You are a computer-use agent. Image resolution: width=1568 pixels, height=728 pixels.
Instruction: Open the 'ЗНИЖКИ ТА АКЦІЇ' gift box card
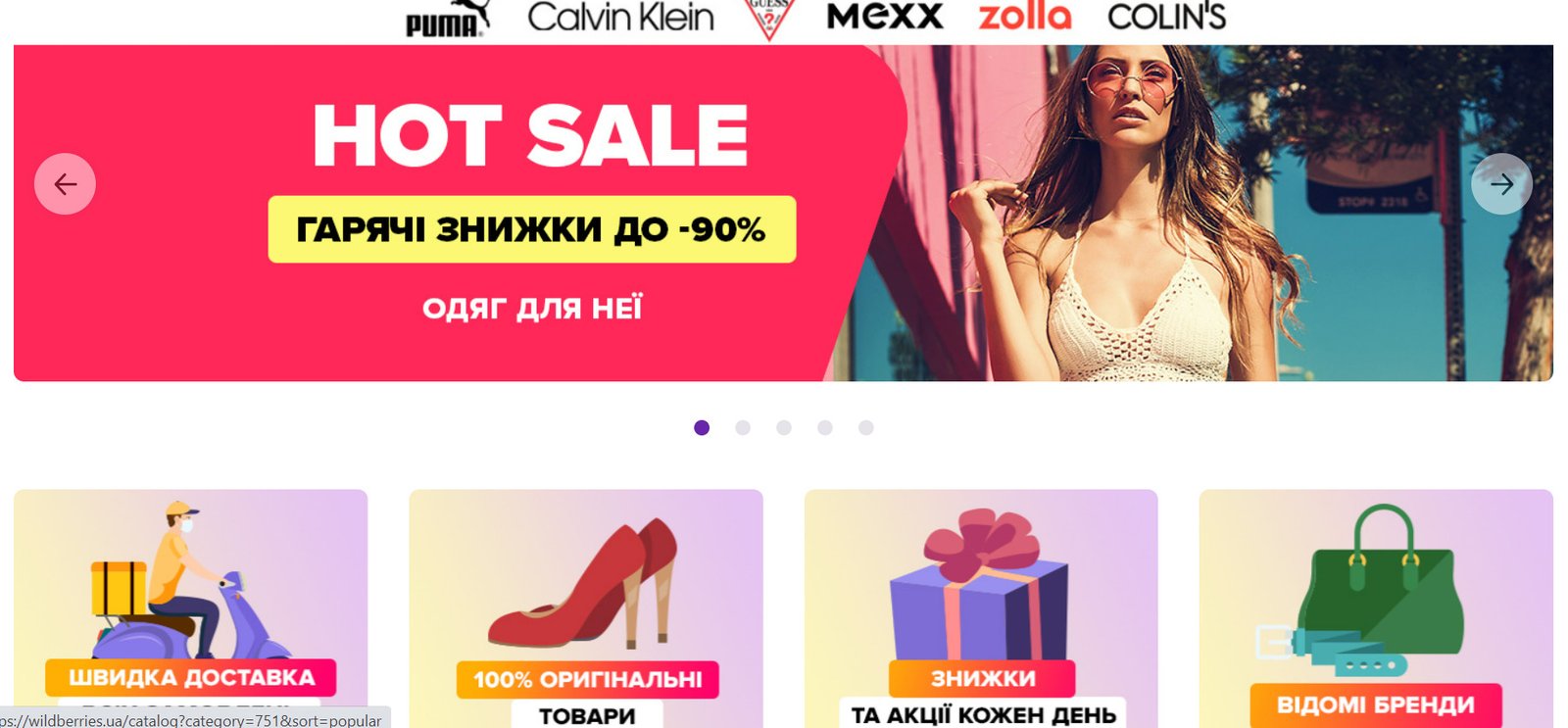pos(981,608)
